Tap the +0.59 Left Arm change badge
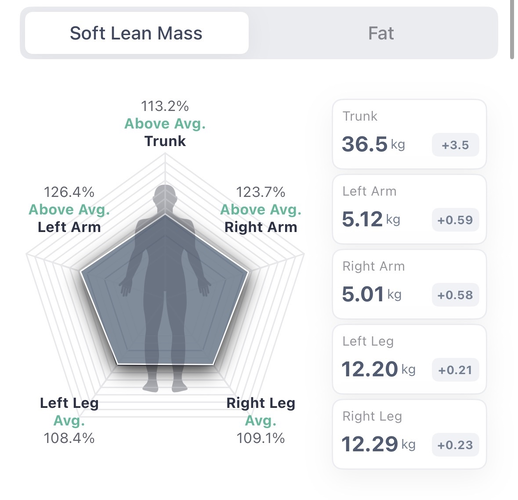 pyautogui.click(x=455, y=220)
